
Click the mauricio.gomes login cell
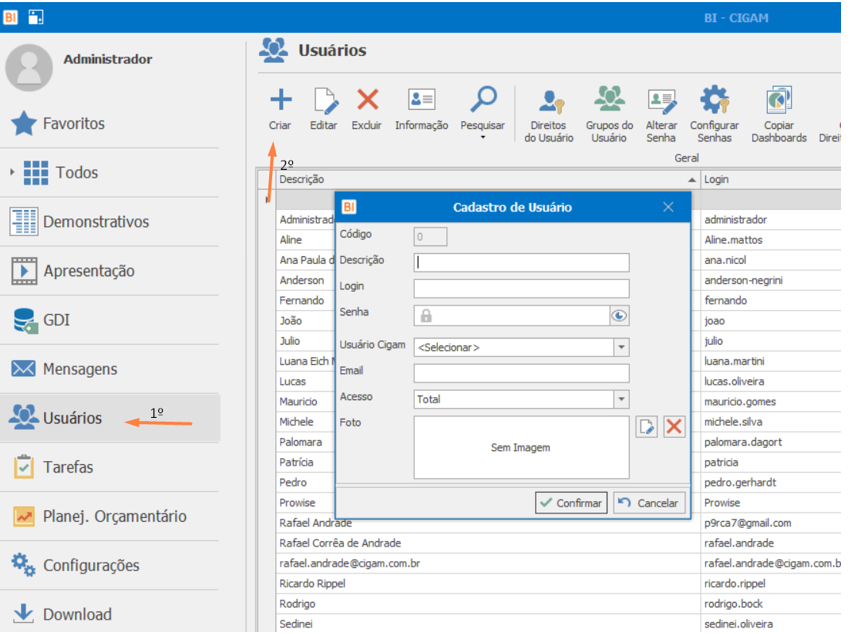[771, 401]
